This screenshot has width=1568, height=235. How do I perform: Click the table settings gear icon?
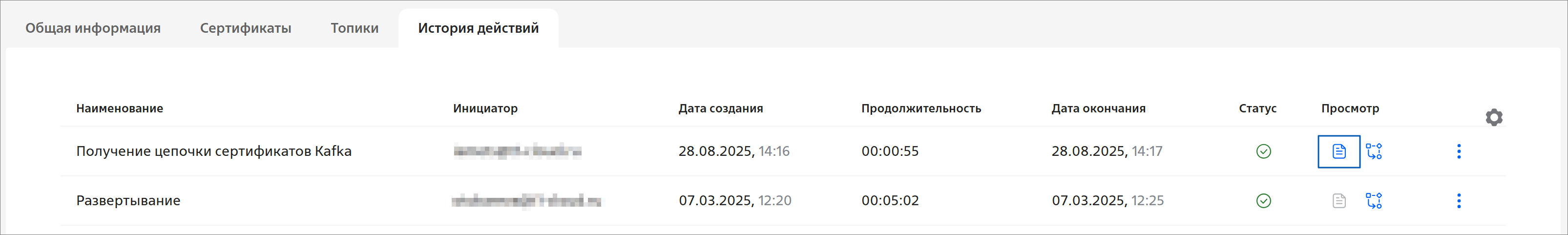tap(1494, 117)
